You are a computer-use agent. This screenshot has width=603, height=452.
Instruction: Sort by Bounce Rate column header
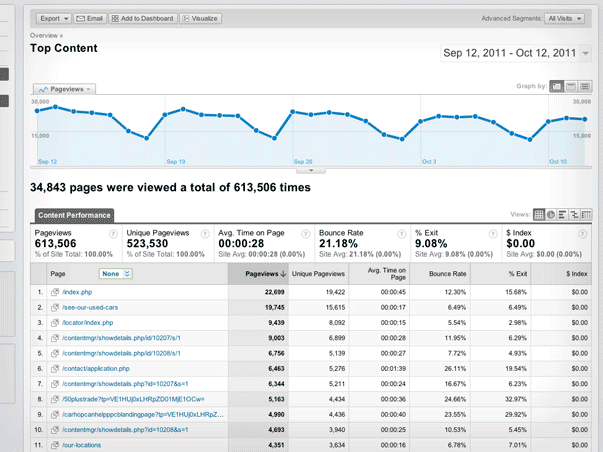pos(440,274)
